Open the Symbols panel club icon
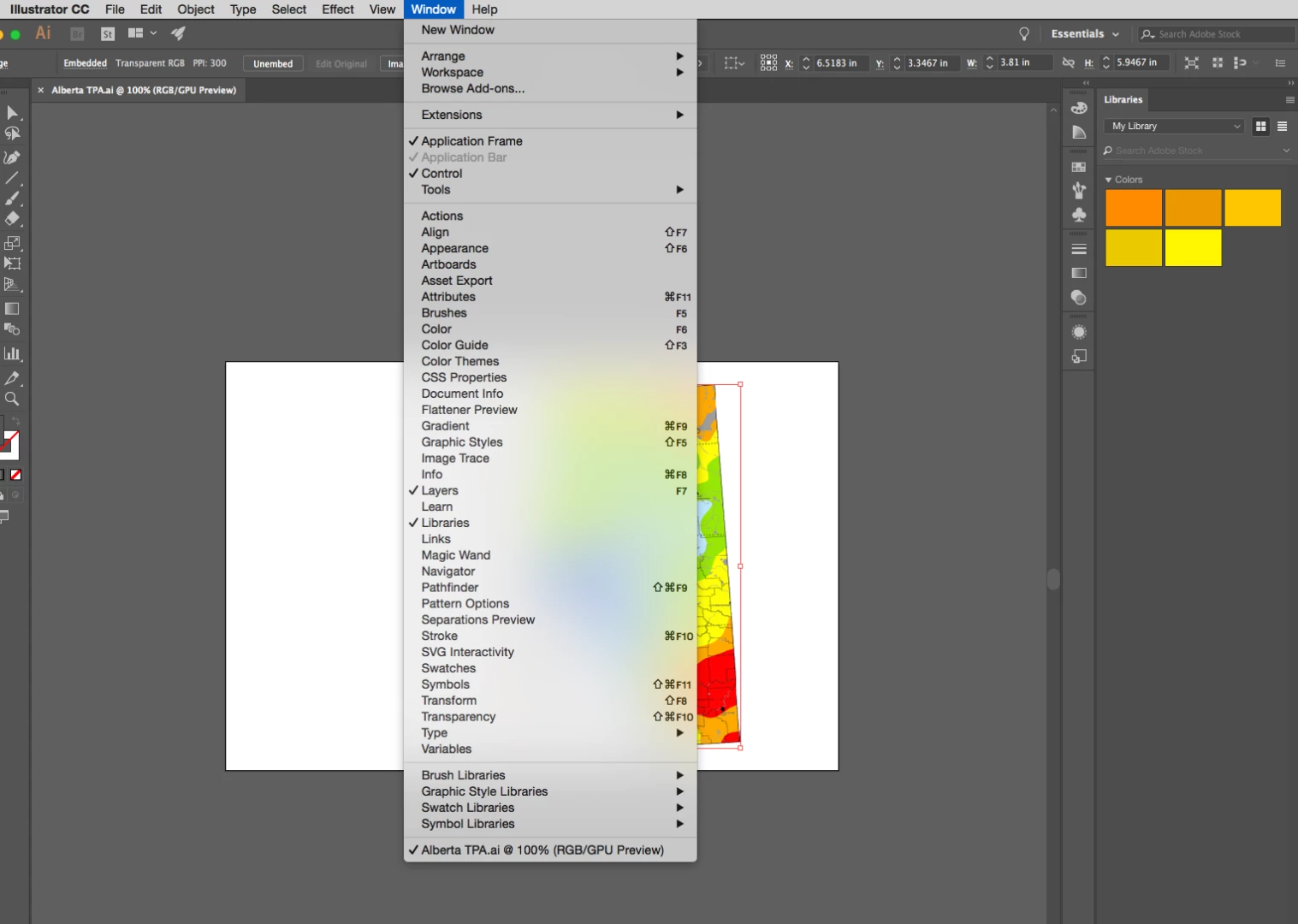 coord(1079,214)
